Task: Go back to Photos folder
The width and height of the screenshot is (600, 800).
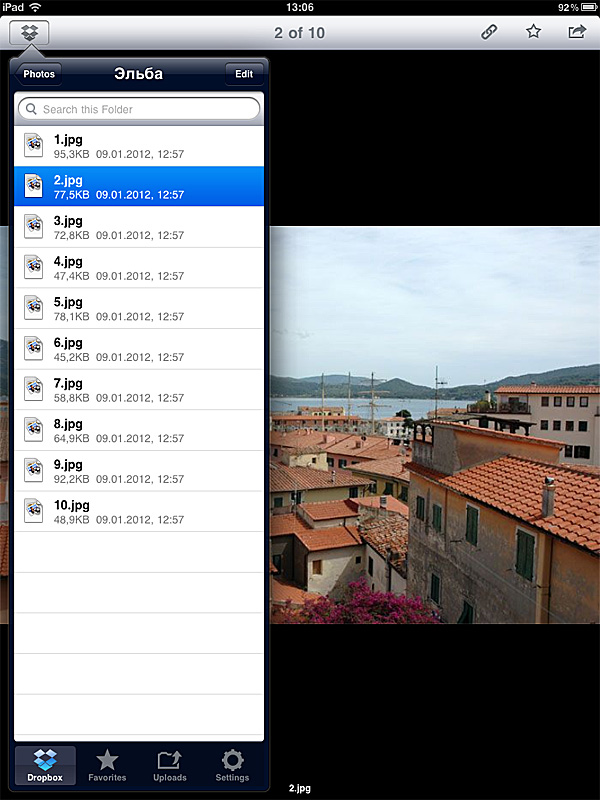Action: point(40,74)
